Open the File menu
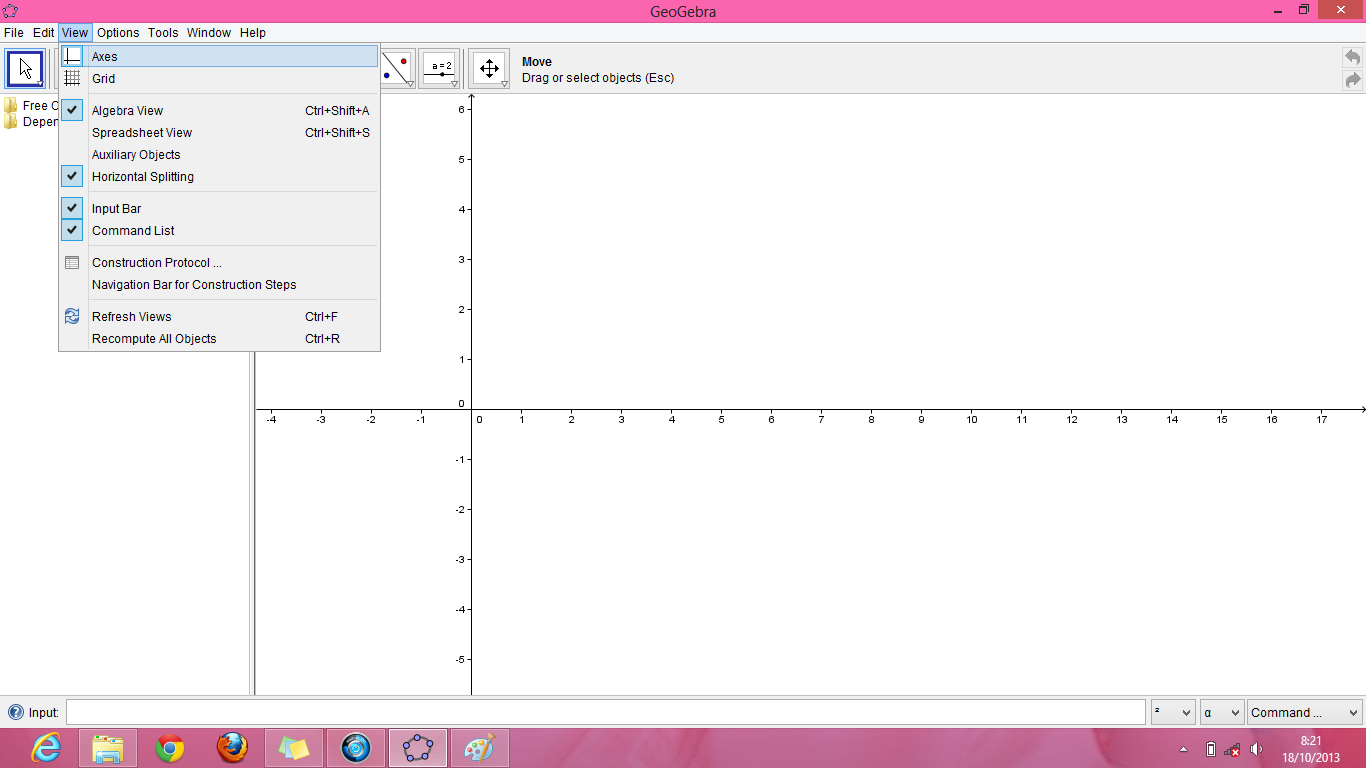The image size is (1366, 768). click(x=14, y=33)
